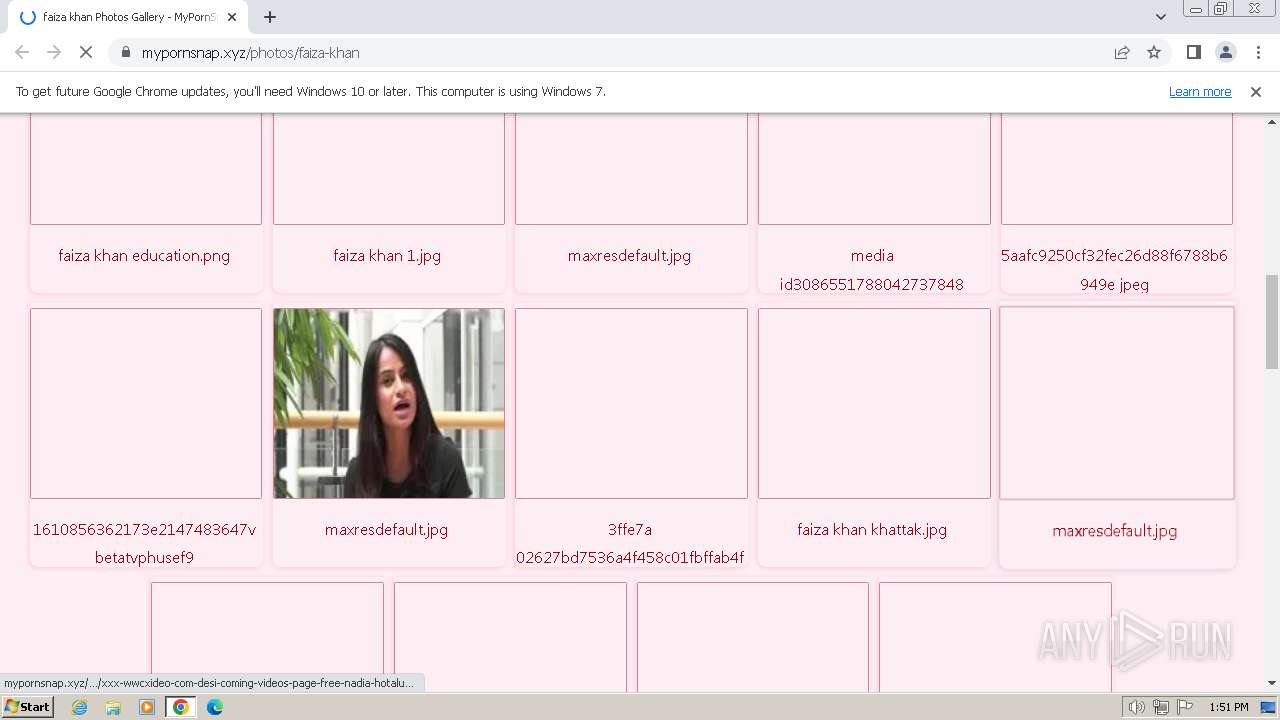Open 5aafc9250cf32fec26d88f6788b6 caption
1280x720 pixels.
coord(1114,270)
